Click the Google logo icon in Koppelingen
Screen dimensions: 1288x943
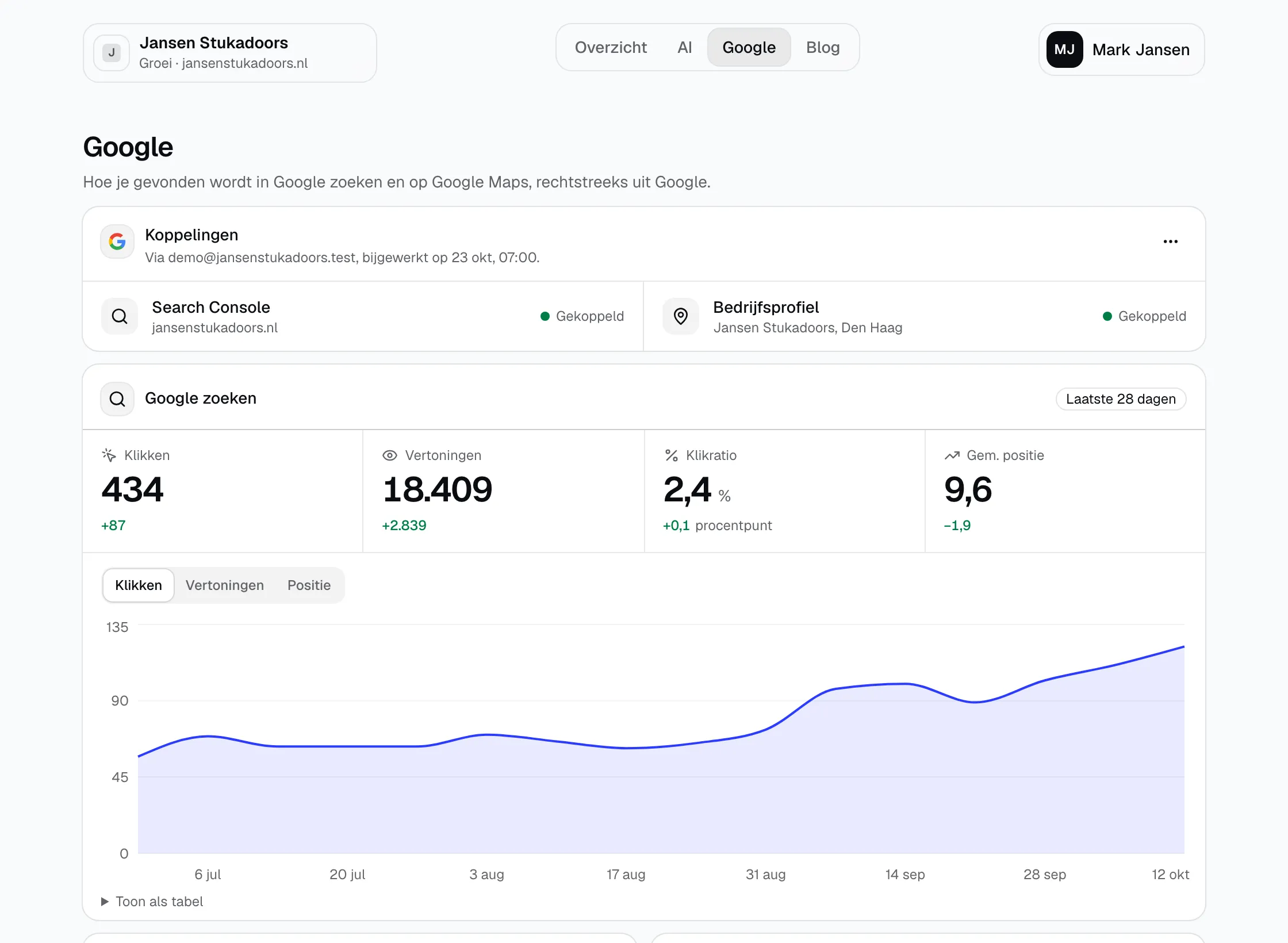click(x=117, y=241)
